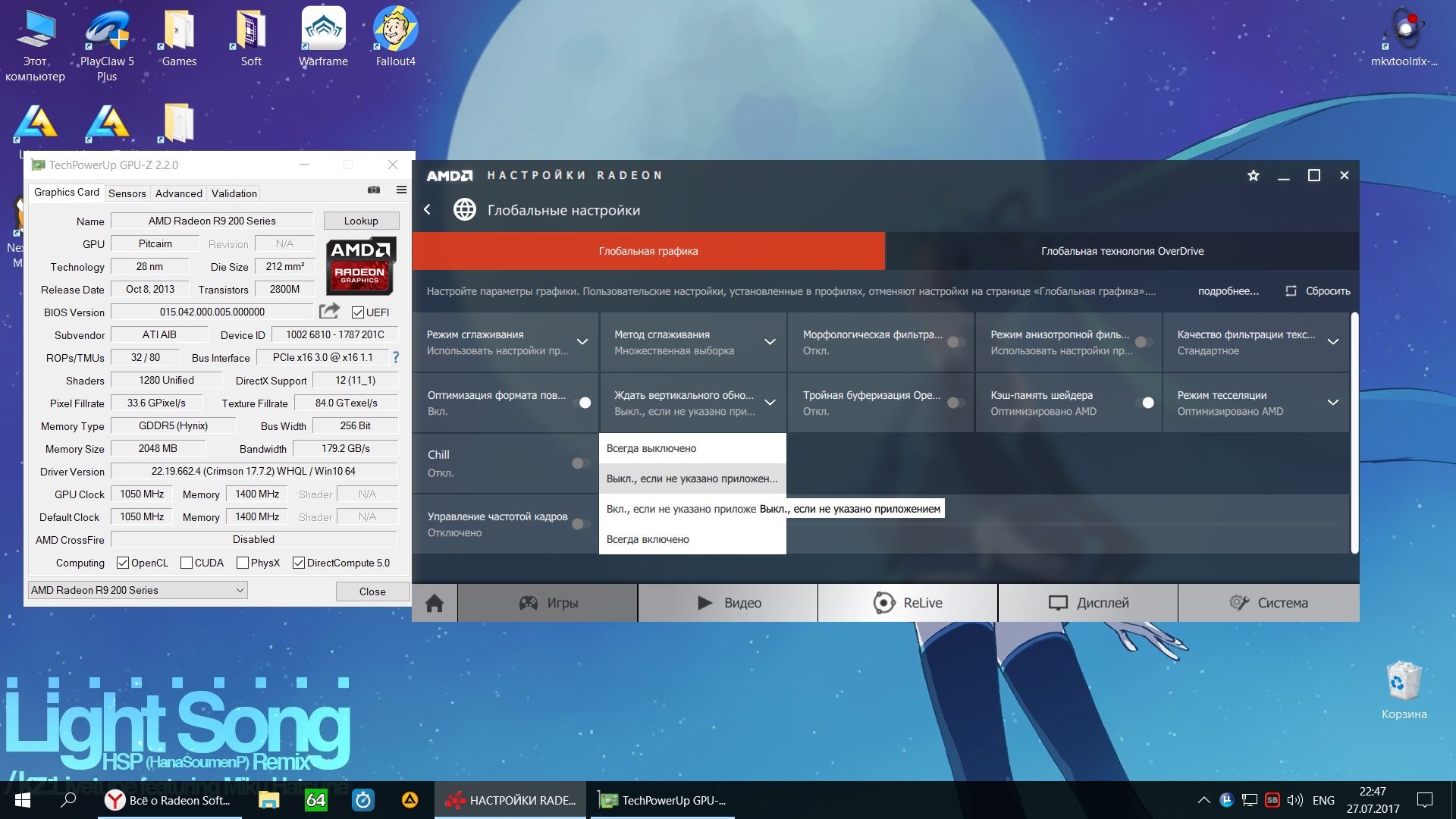Open mkvtoolnix desktop icon

[1404, 38]
